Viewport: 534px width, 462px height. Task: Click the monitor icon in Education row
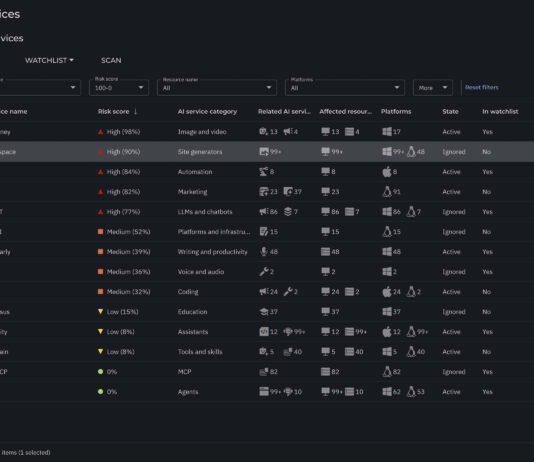pyautogui.click(x=325, y=312)
